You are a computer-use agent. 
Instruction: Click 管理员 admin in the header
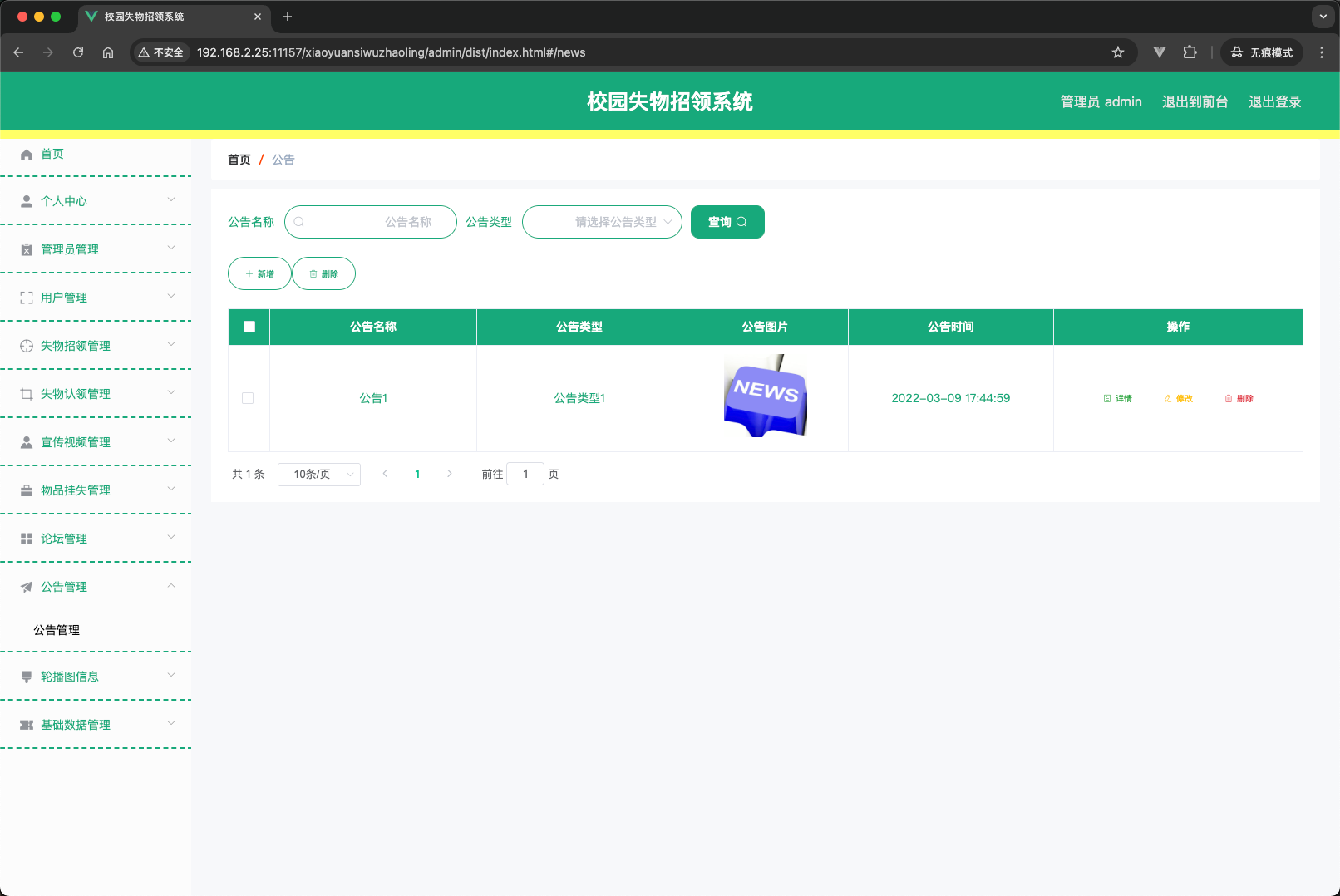point(1101,101)
